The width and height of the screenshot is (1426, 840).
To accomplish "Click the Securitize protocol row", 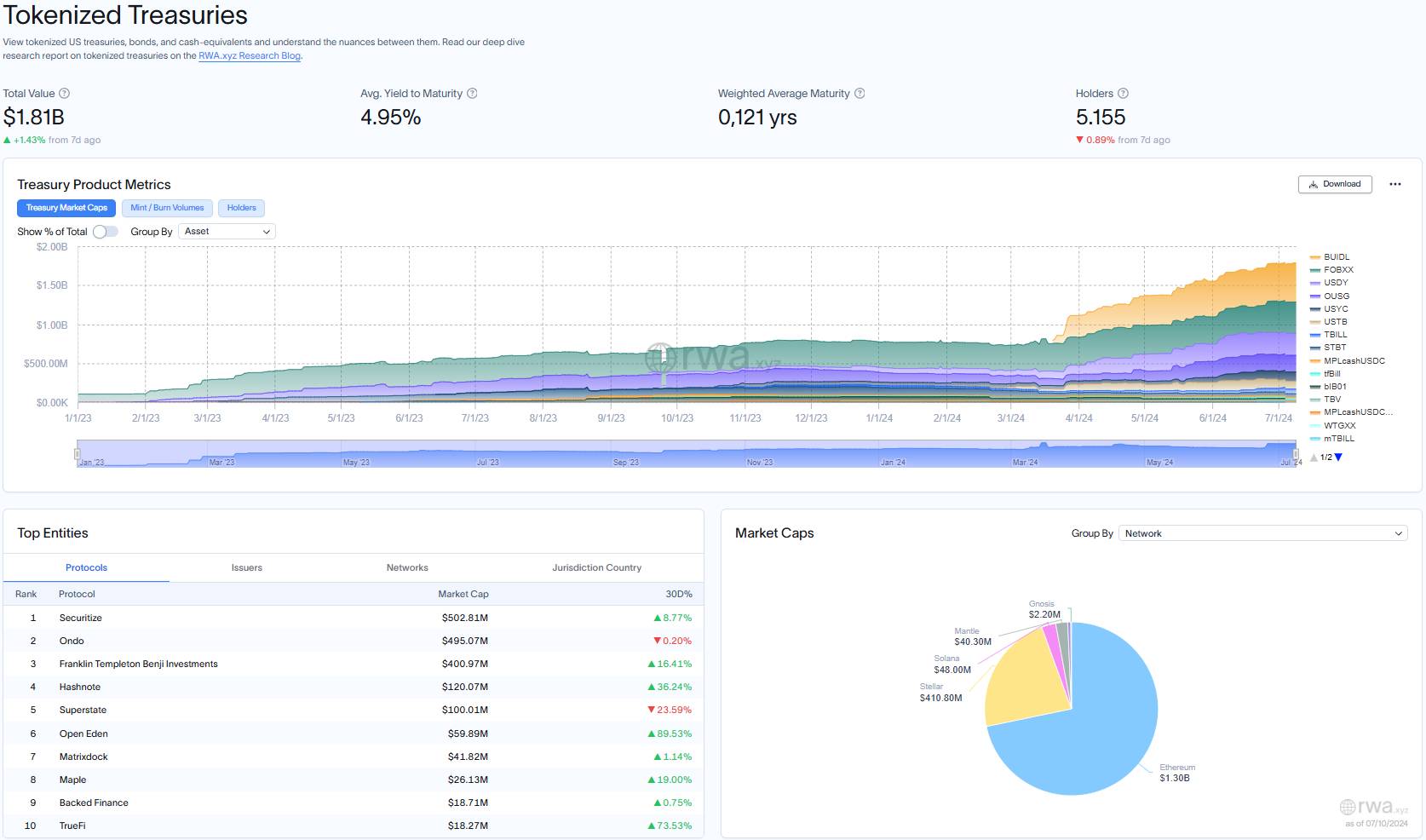I will (354, 618).
